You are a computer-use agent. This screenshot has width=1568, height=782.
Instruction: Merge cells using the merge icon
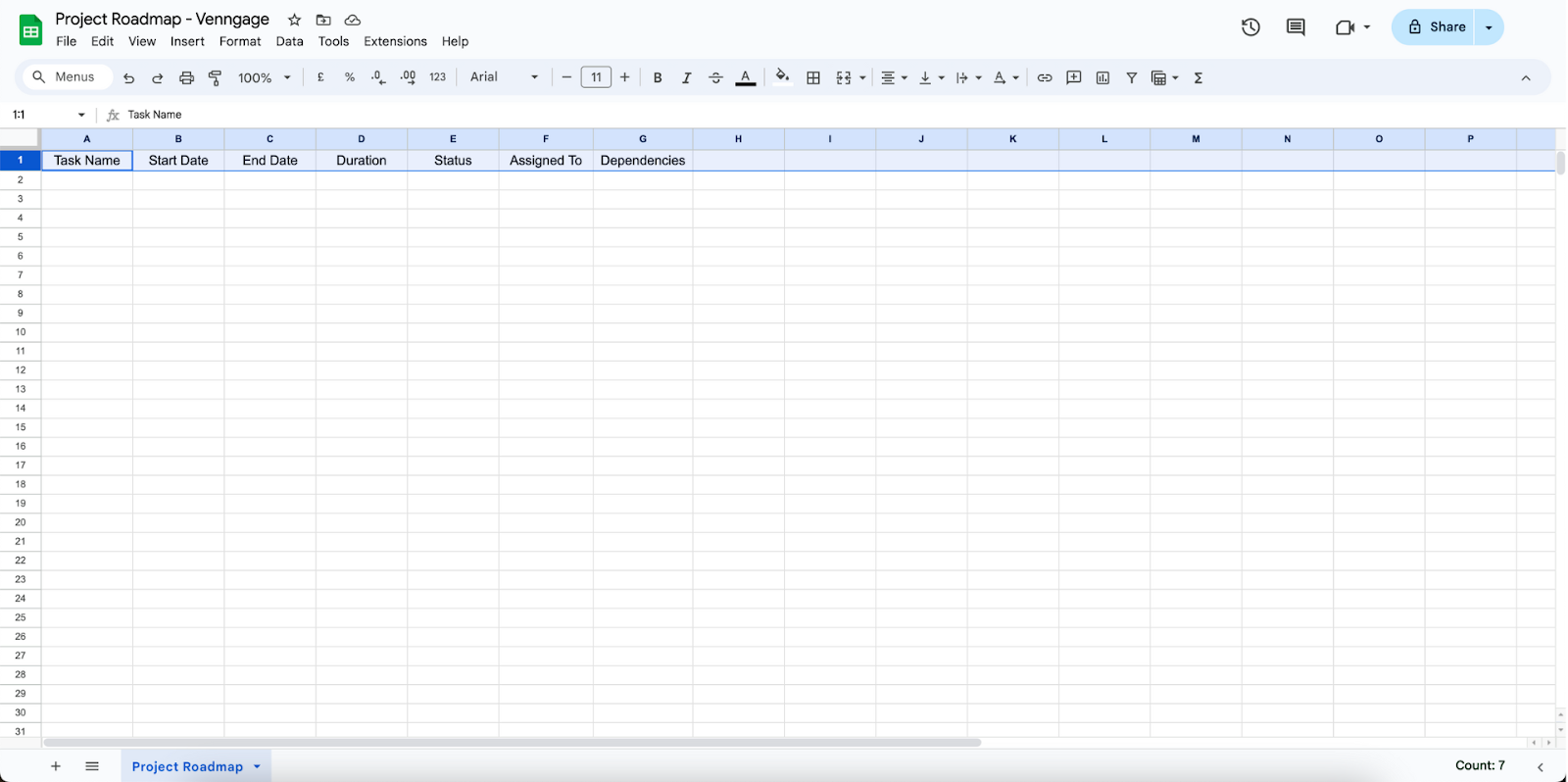pyautogui.click(x=844, y=77)
